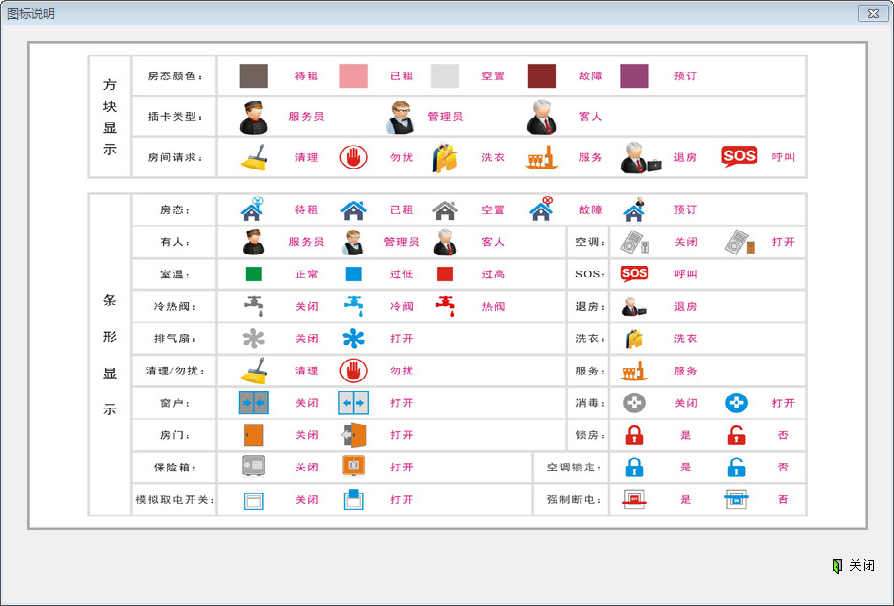Click the dark red 故障 color swatch
Image resolution: width=894 pixels, height=606 pixels.
541,76
